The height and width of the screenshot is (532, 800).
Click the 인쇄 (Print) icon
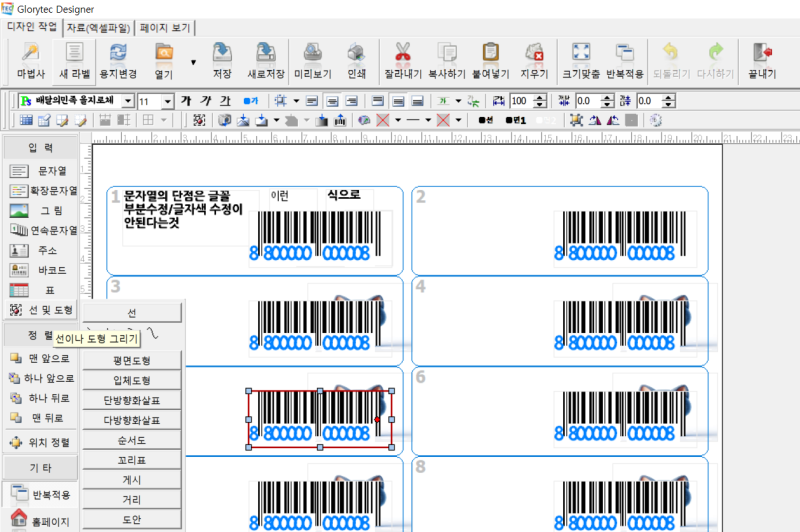(x=356, y=61)
